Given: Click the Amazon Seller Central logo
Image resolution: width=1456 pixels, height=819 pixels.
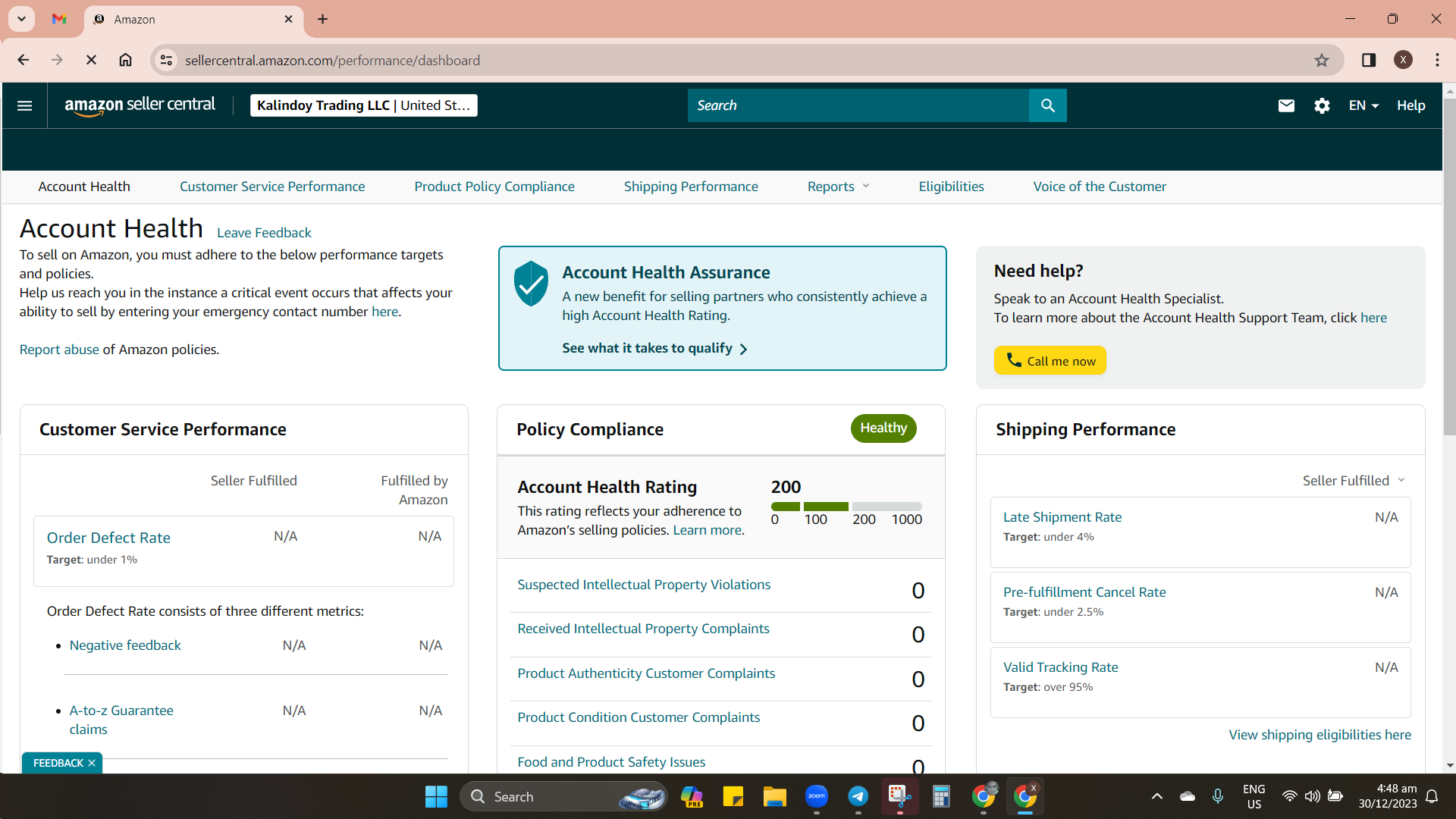Looking at the screenshot, I should point(140,105).
